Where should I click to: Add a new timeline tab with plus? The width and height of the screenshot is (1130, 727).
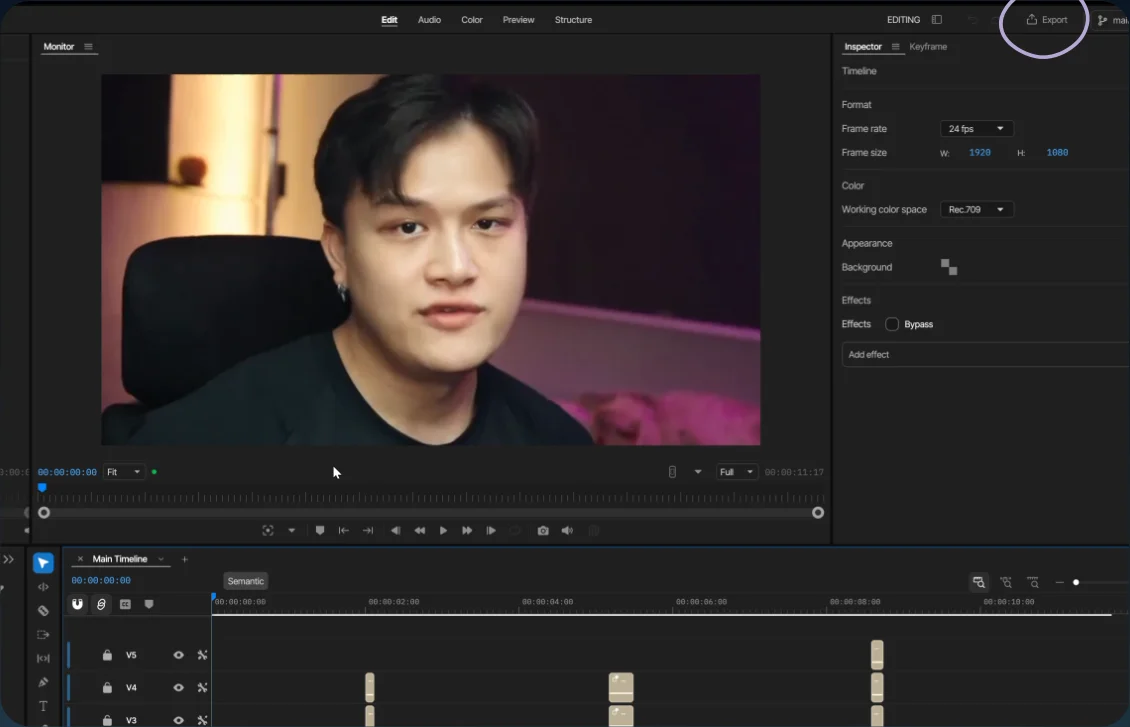pyautogui.click(x=184, y=559)
